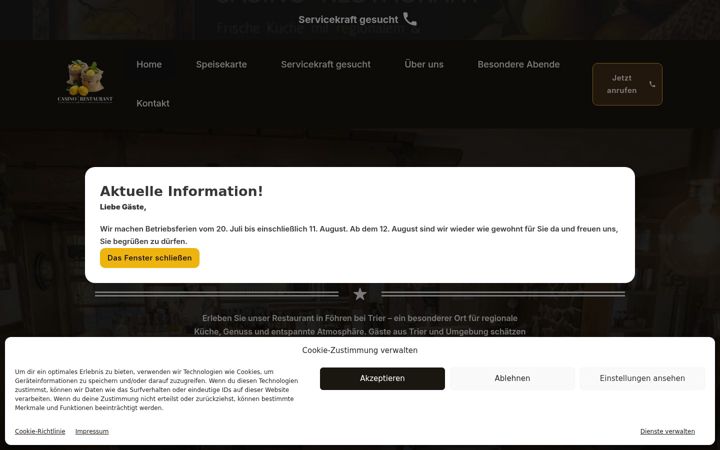720x450 pixels.
Task: Click the Betriebsferien announcement paragraph
Action: tap(359, 235)
